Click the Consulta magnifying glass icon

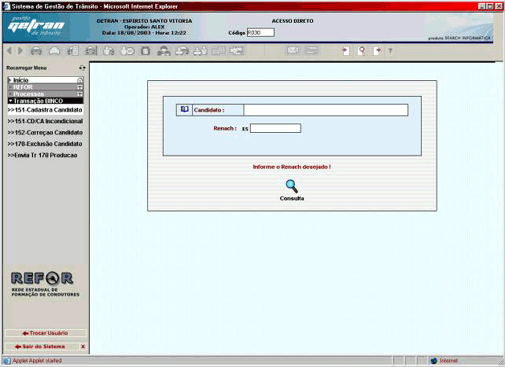tap(291, 186)
